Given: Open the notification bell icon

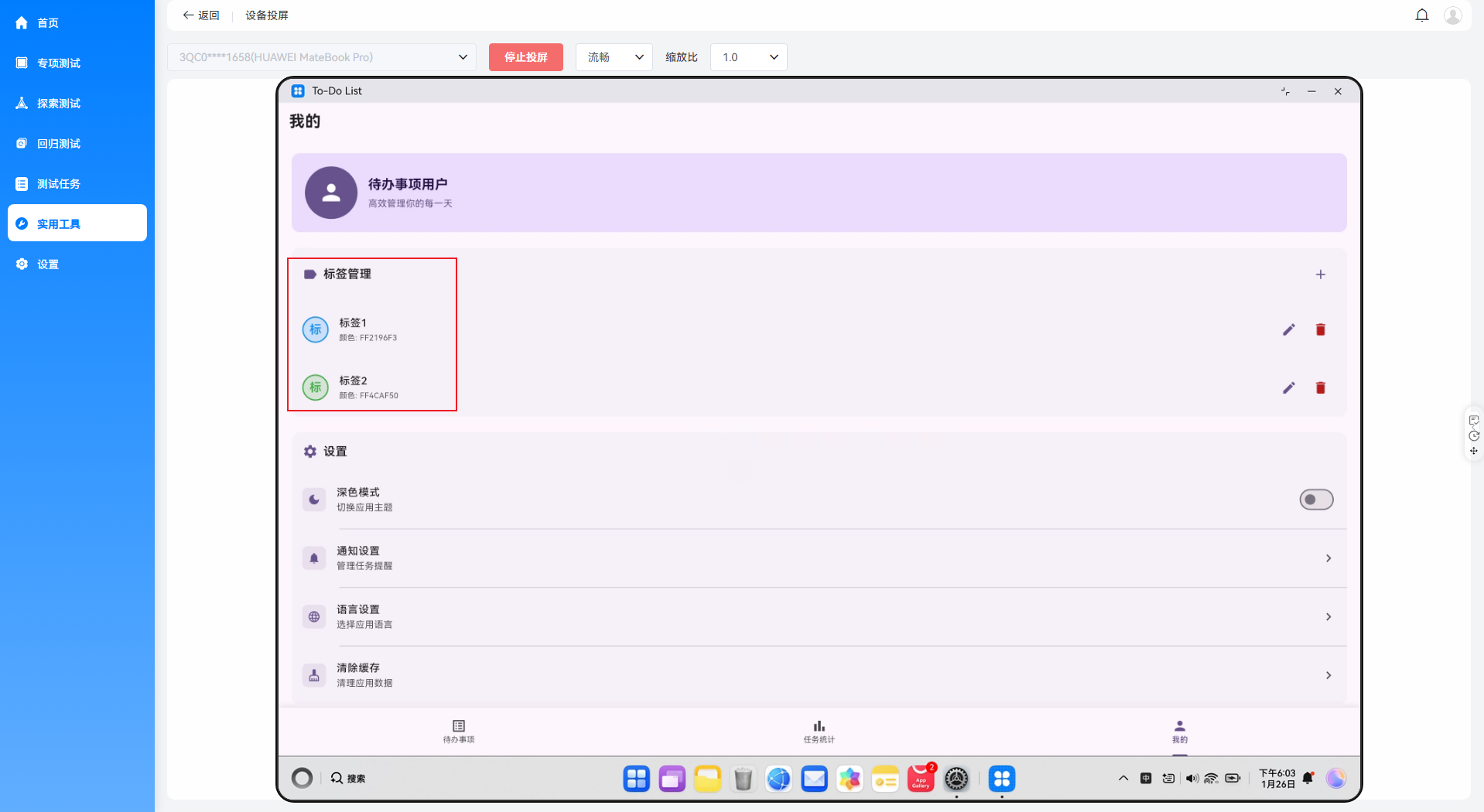Looking at the screenshot, I should [x=1422, y=15].
